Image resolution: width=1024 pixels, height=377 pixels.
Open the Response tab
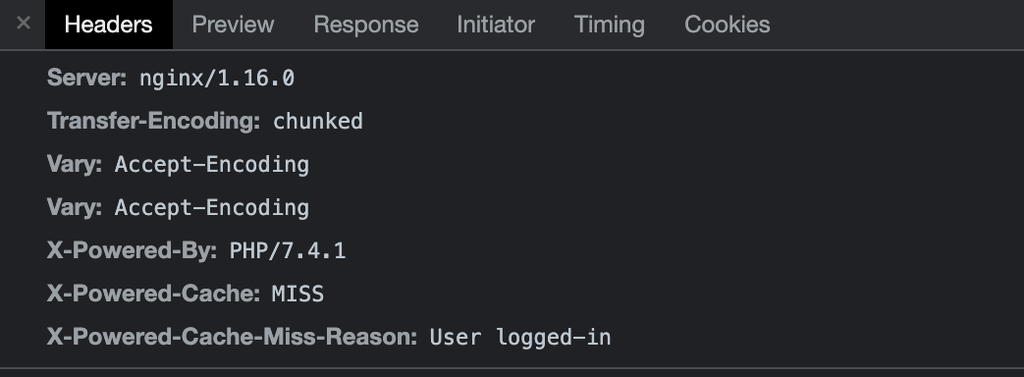tap(366, 25)
